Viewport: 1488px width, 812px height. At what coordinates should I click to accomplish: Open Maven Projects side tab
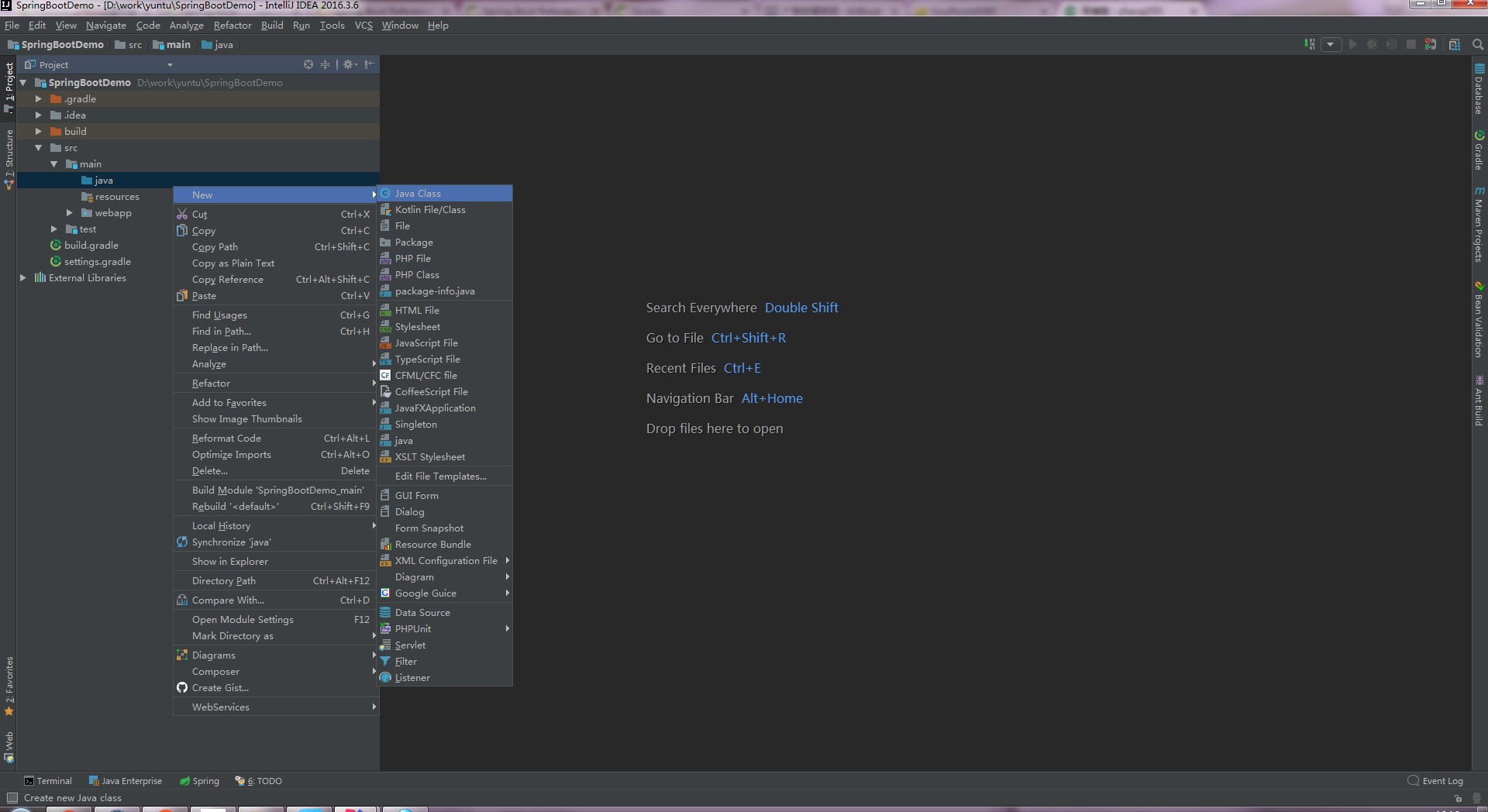[x=1479, y=224]
